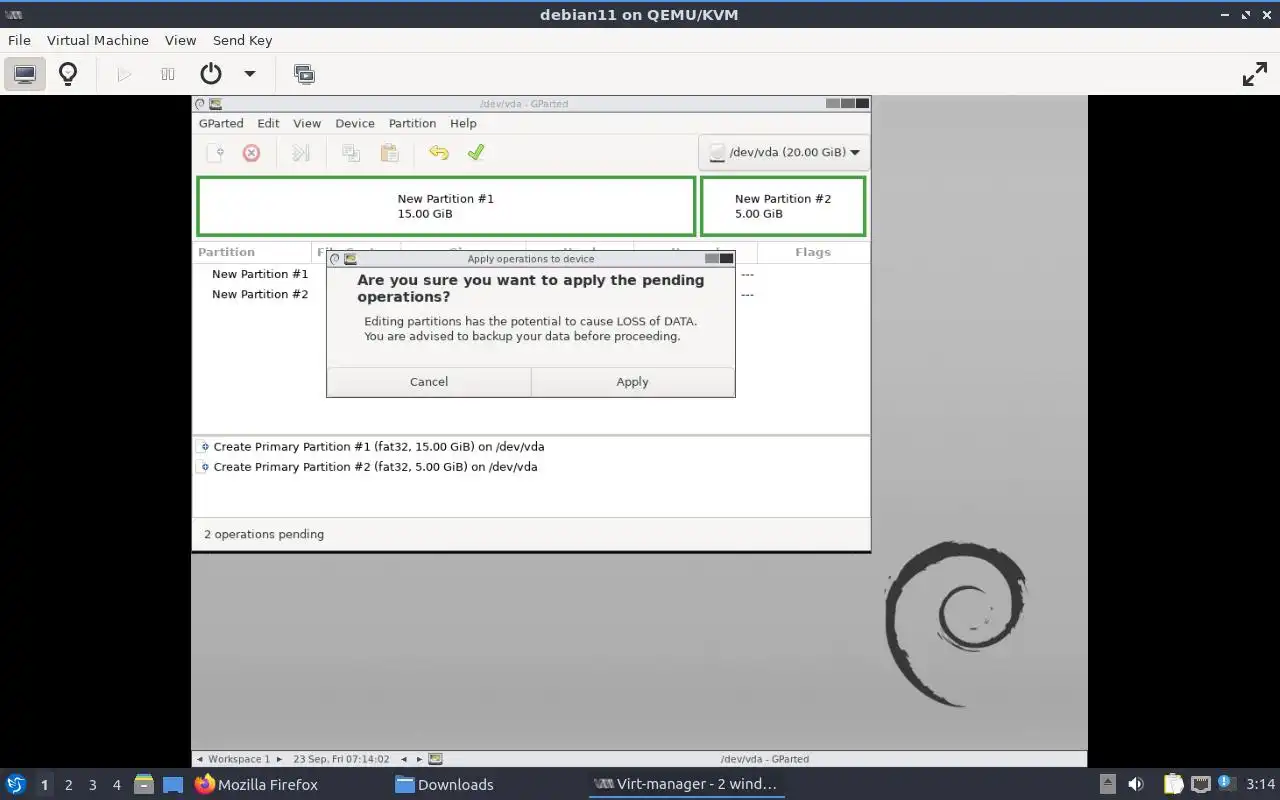The width and height of the screenshot is (1280, 800).
Task: Switch to Downloads window in taskbar
Action: tap(444, 784)
